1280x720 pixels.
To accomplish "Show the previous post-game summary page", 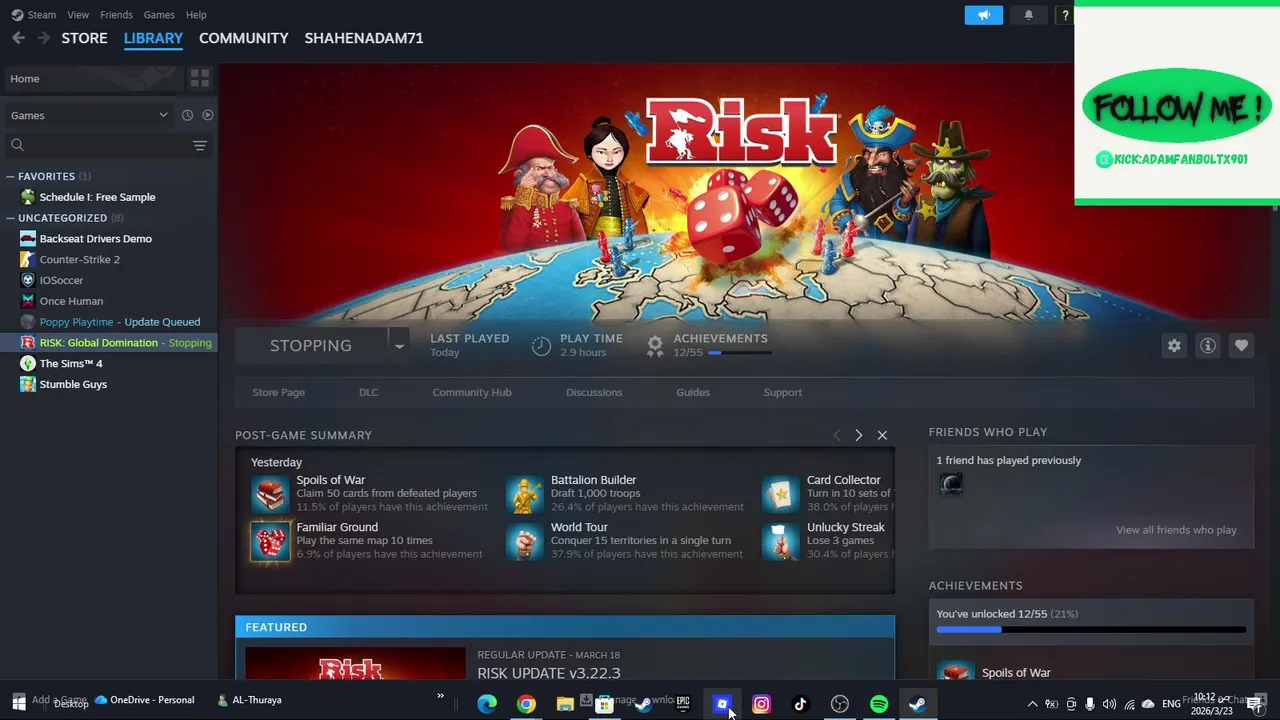I will click(x=837, y=435).
